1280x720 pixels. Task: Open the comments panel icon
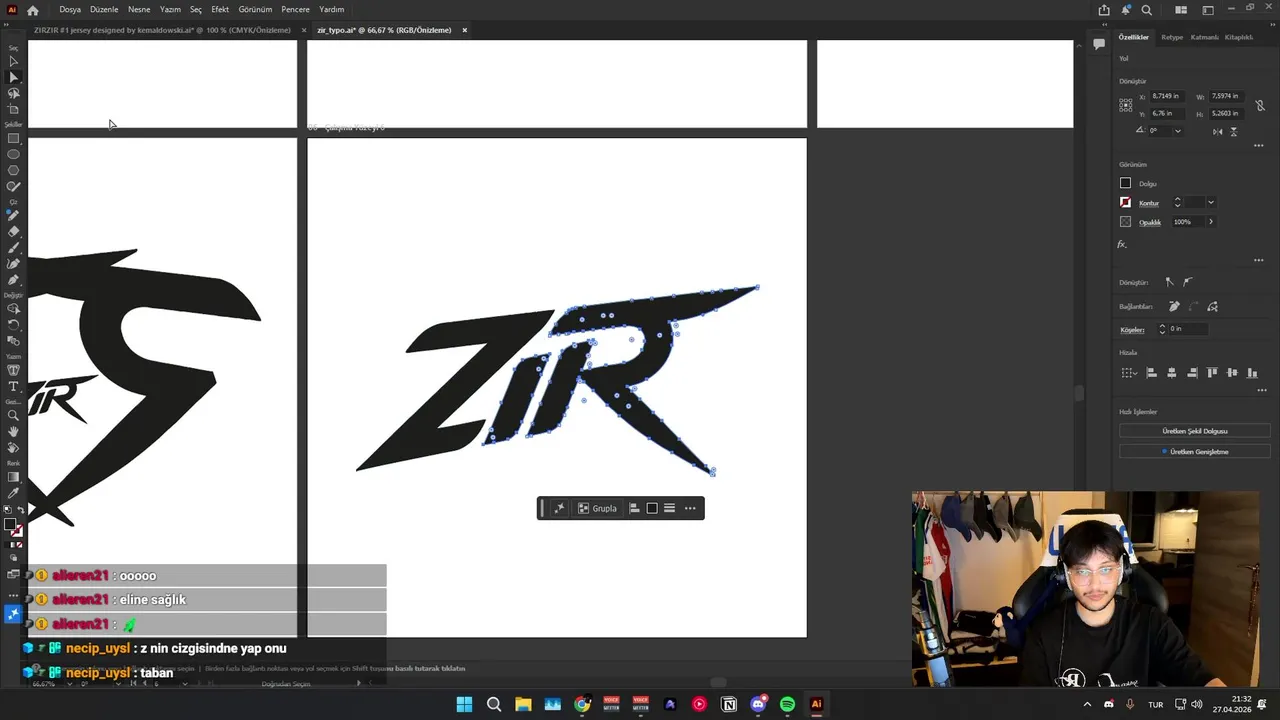click(1098, 44)
